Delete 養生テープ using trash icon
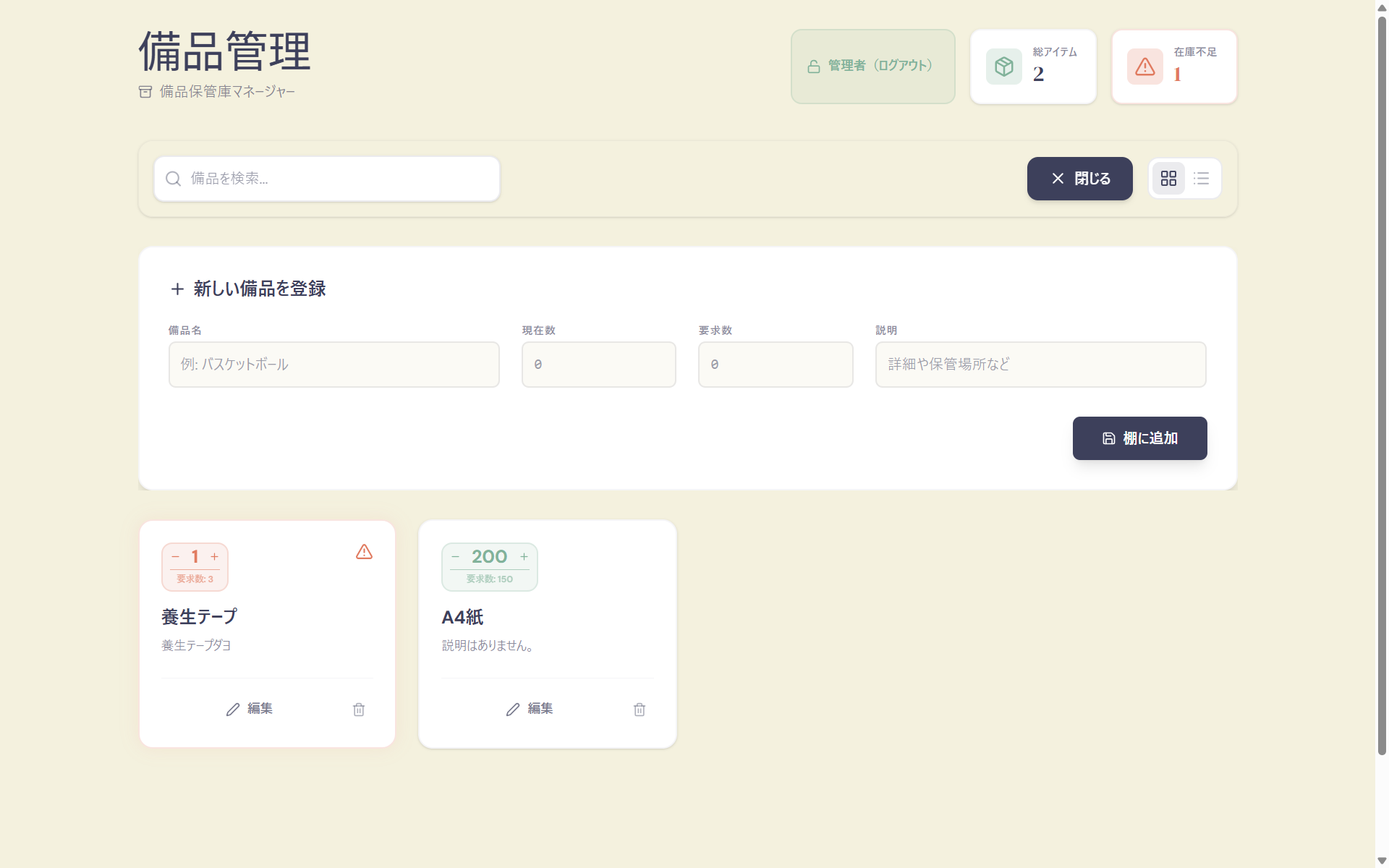Screen dimensions: 1389x868 (x=359, y=710)
